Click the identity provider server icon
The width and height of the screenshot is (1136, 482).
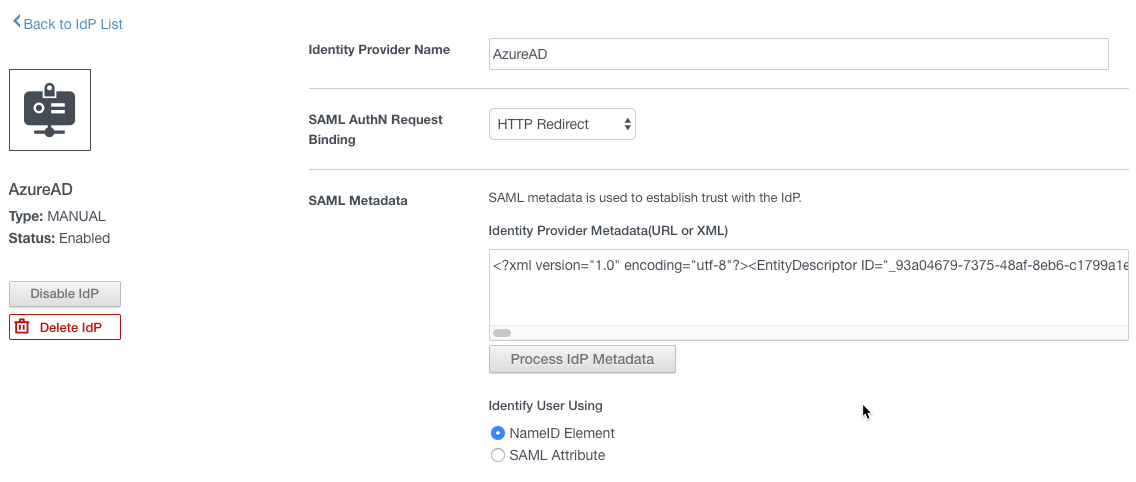pyautogui.click(x=50, y=110)
